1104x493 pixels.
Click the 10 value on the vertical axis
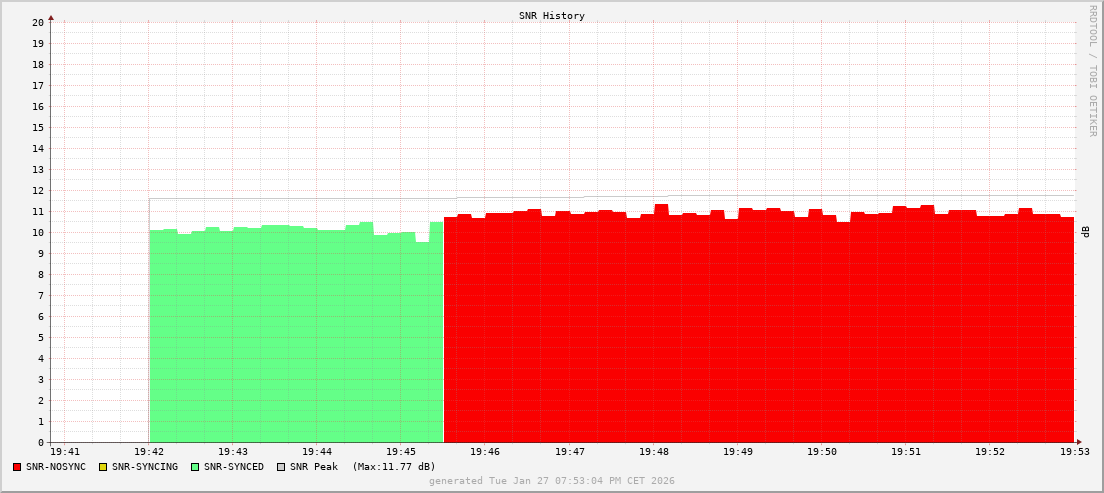tap(38, 232)
